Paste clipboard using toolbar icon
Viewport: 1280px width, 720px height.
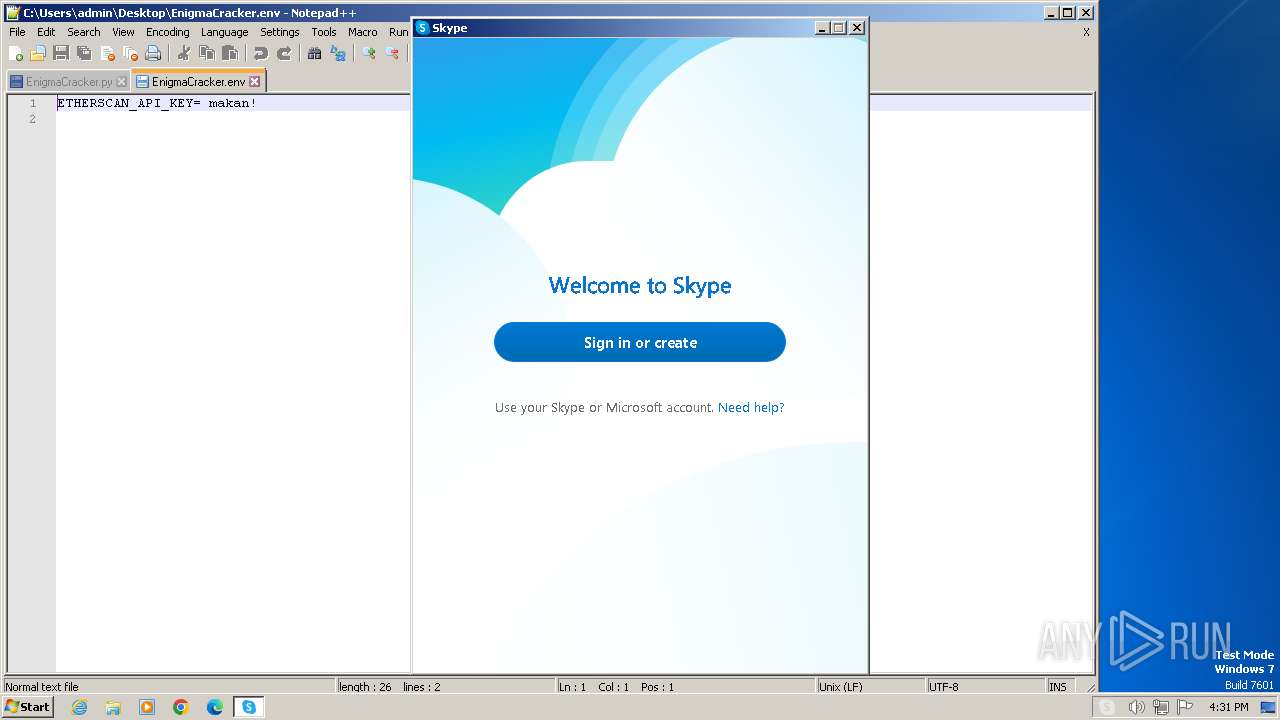229,53
